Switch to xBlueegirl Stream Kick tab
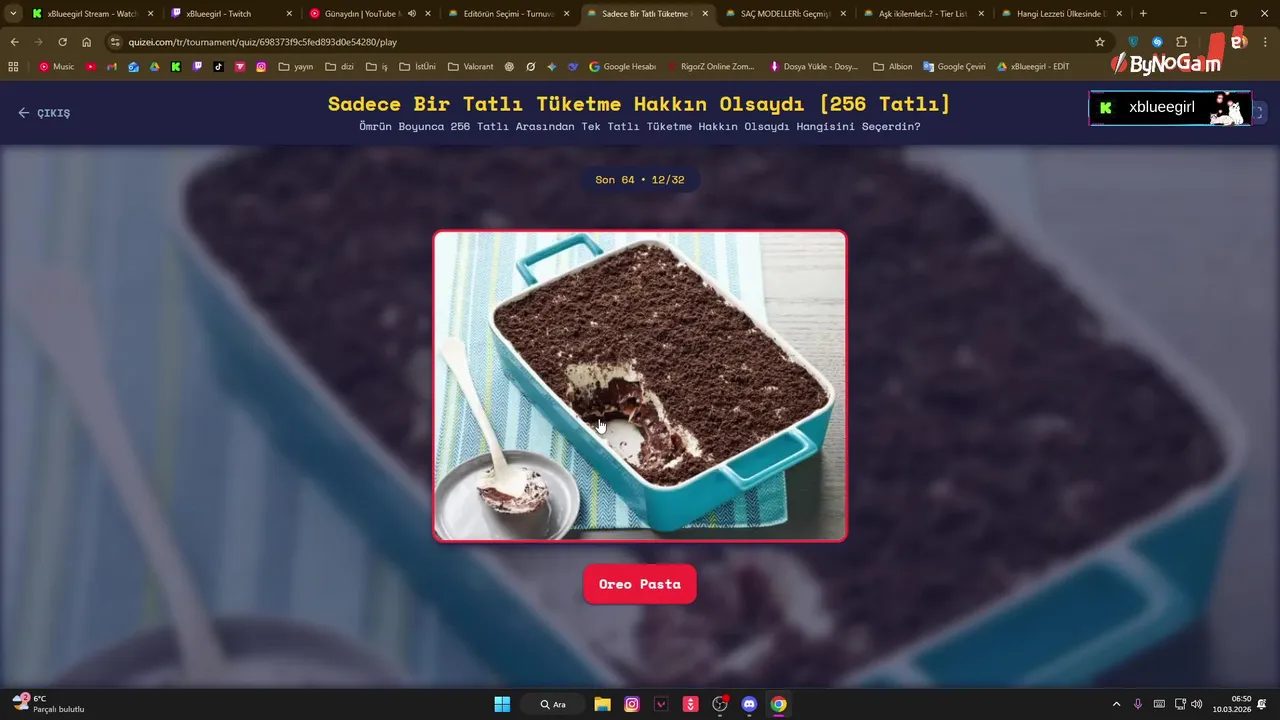 [92, 14]
